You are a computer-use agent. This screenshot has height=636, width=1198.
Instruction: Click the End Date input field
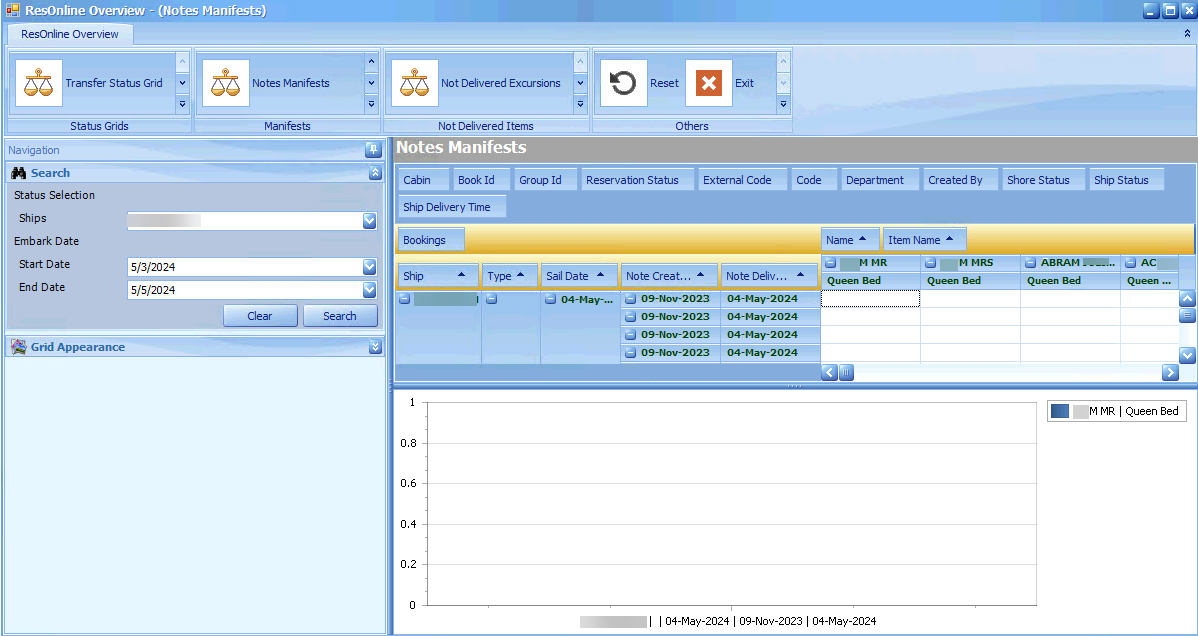pos(244,290)
